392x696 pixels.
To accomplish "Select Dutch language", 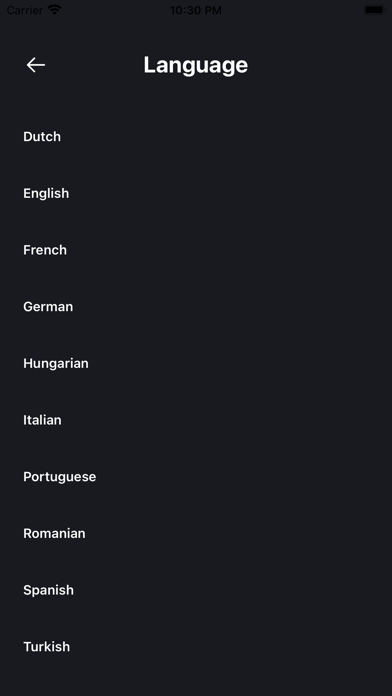I will (42, 137).
